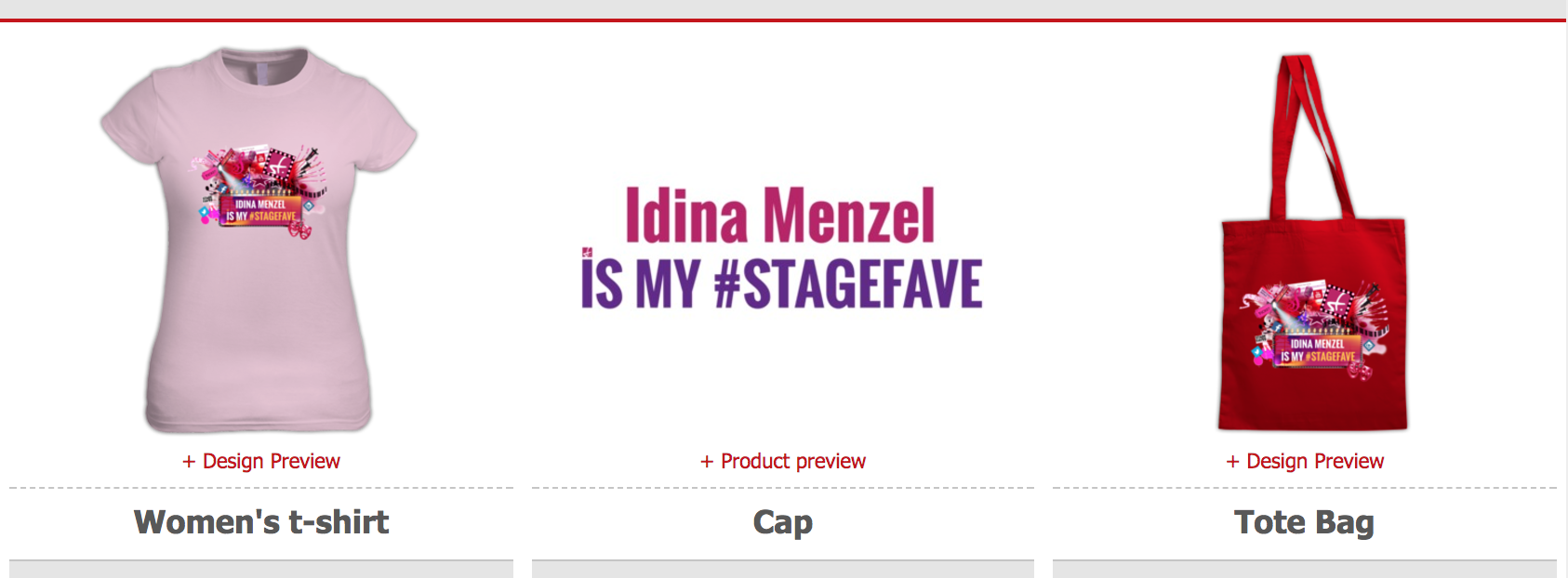
Task: Click the small red logo above the slogan
Action: [587, 252]
